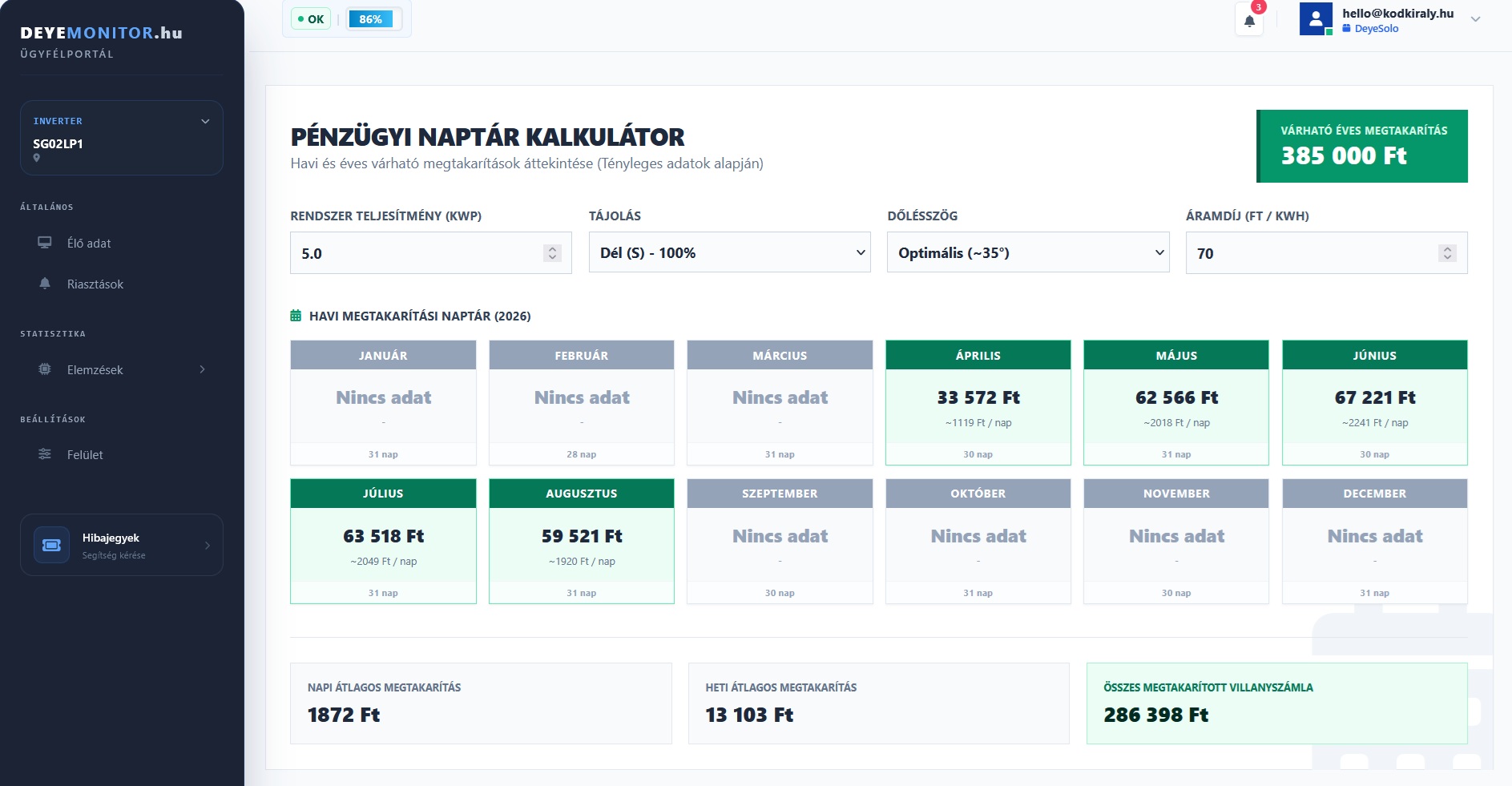1512x786 pixels.
Task: Click the calendar icon beside Havi megtakarítási naptár
Action: (296, 316)
